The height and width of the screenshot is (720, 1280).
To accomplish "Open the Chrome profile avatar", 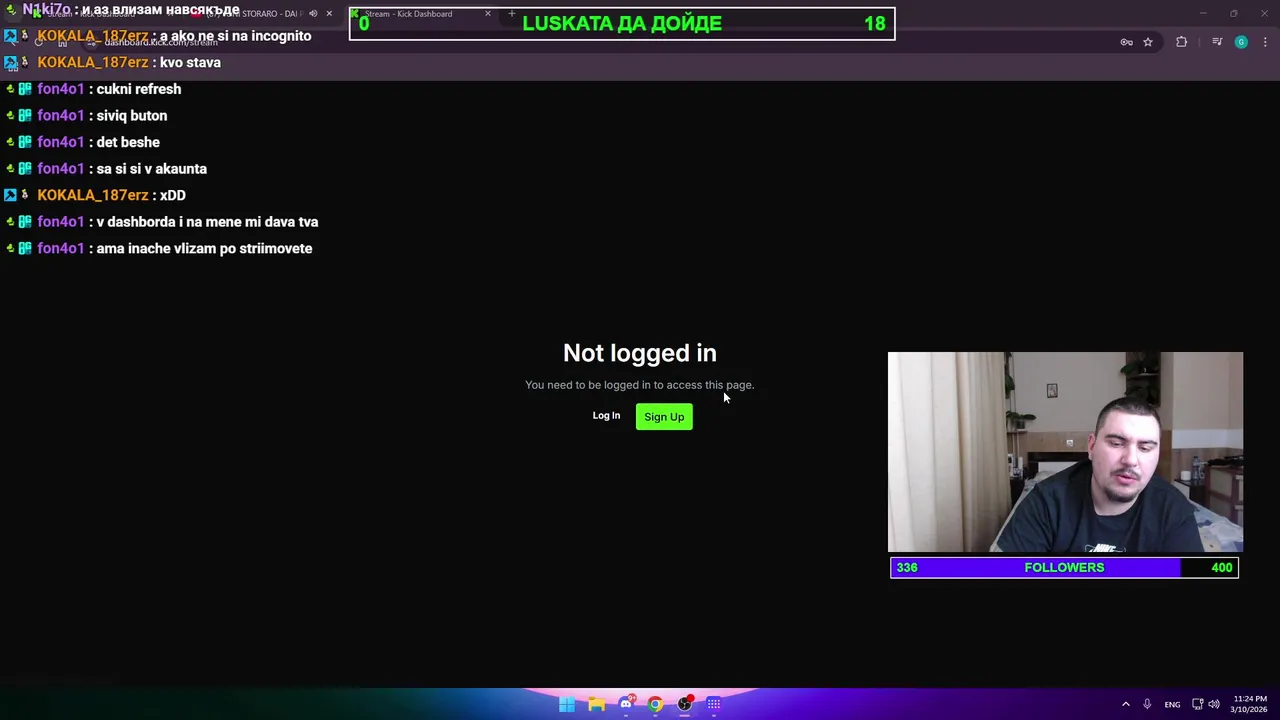I will click(1241, 42).
